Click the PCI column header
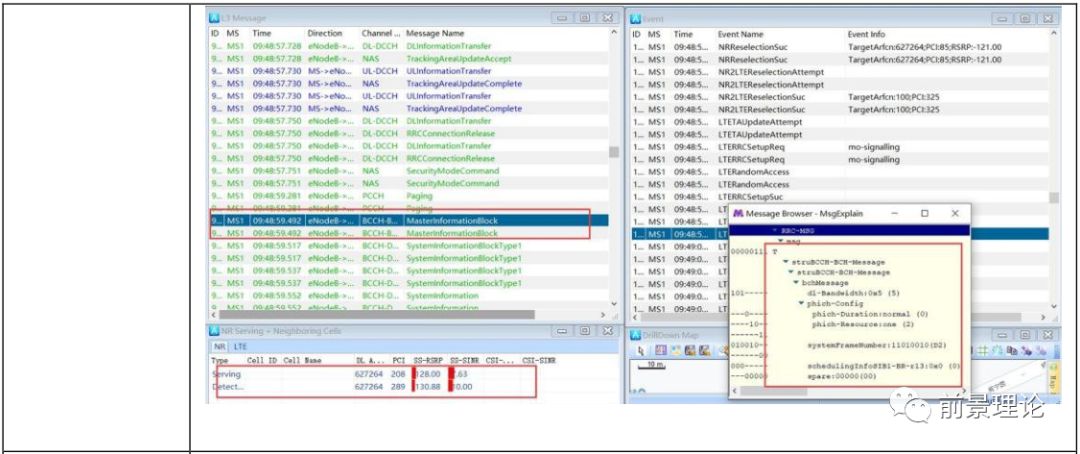The image size is (1080, 454). [x=398, y=360]
